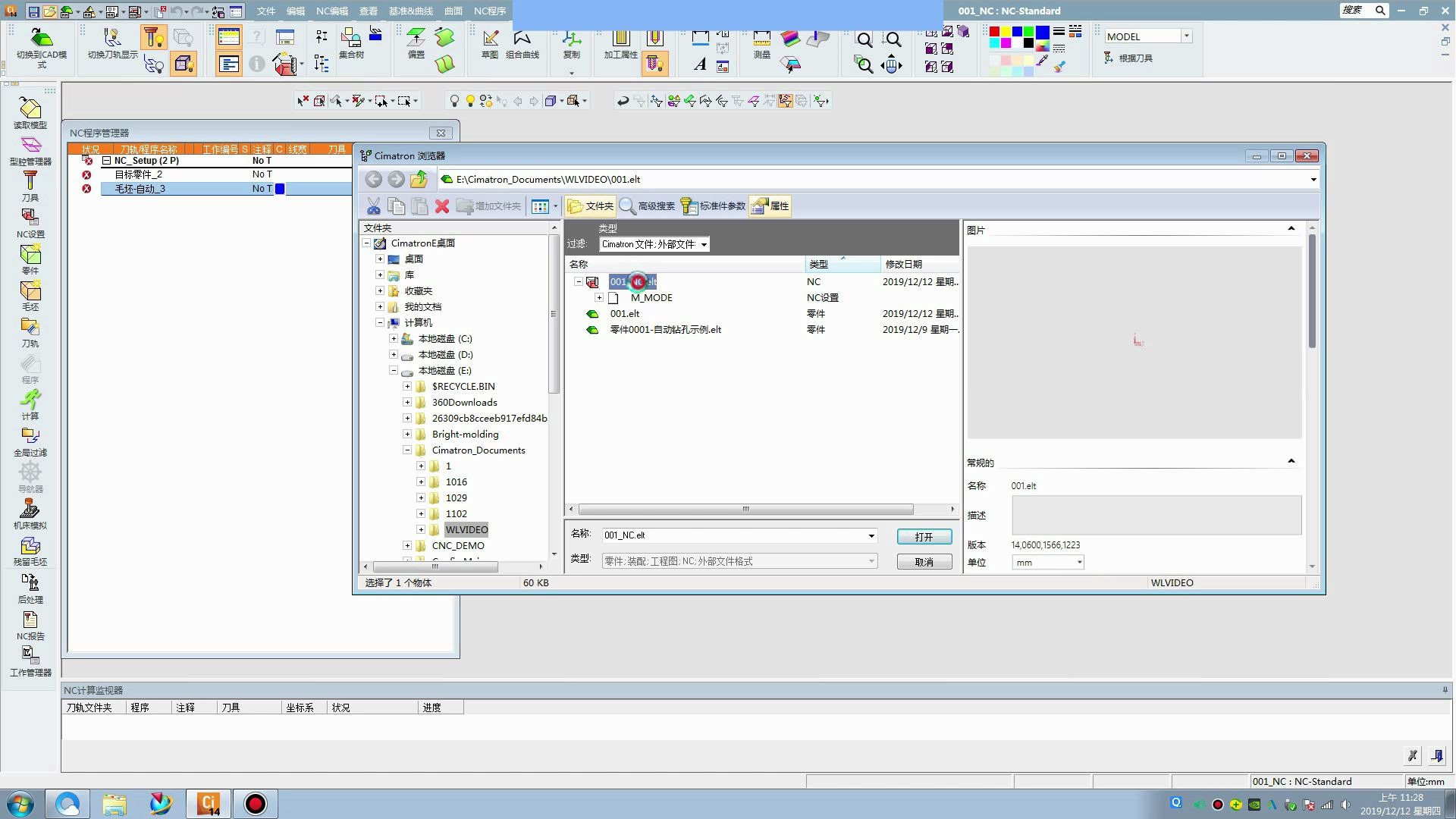1456x819 pixels.
Task: Go up one folder level in browser
Action: [x=419, y=180]
